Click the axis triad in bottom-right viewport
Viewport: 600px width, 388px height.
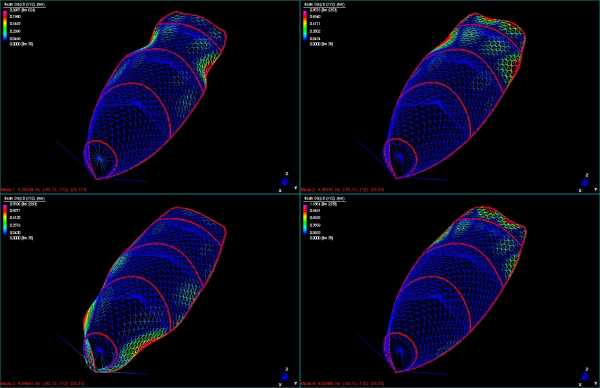586,377
